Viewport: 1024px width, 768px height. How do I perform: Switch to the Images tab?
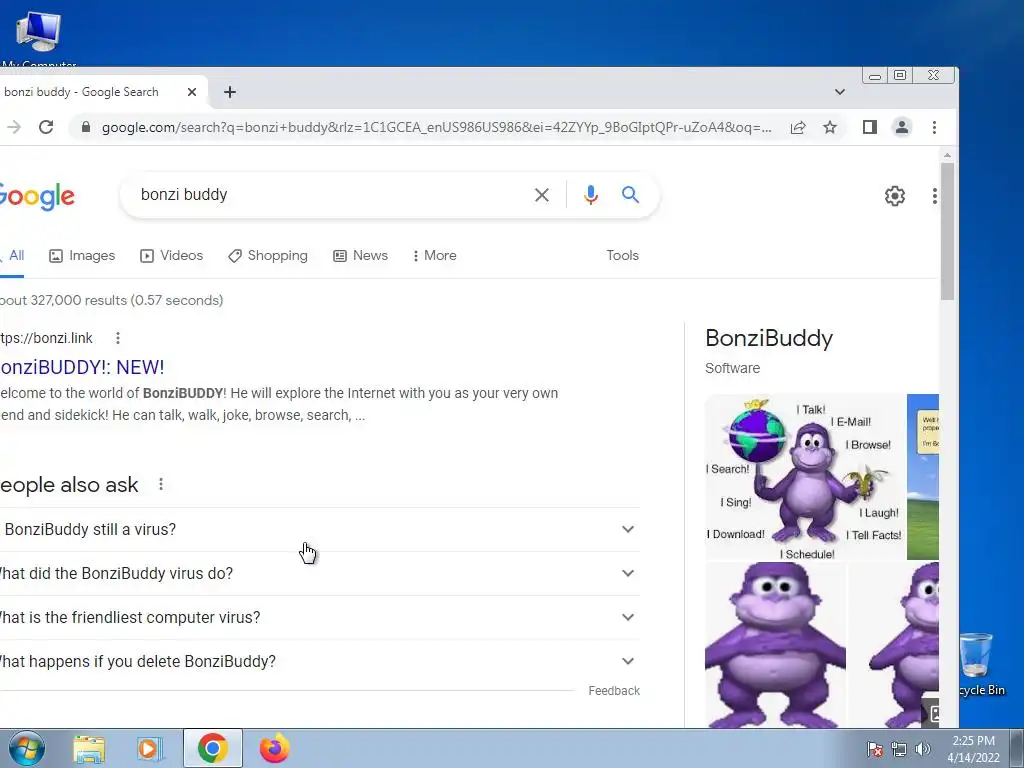coord(82,255)
